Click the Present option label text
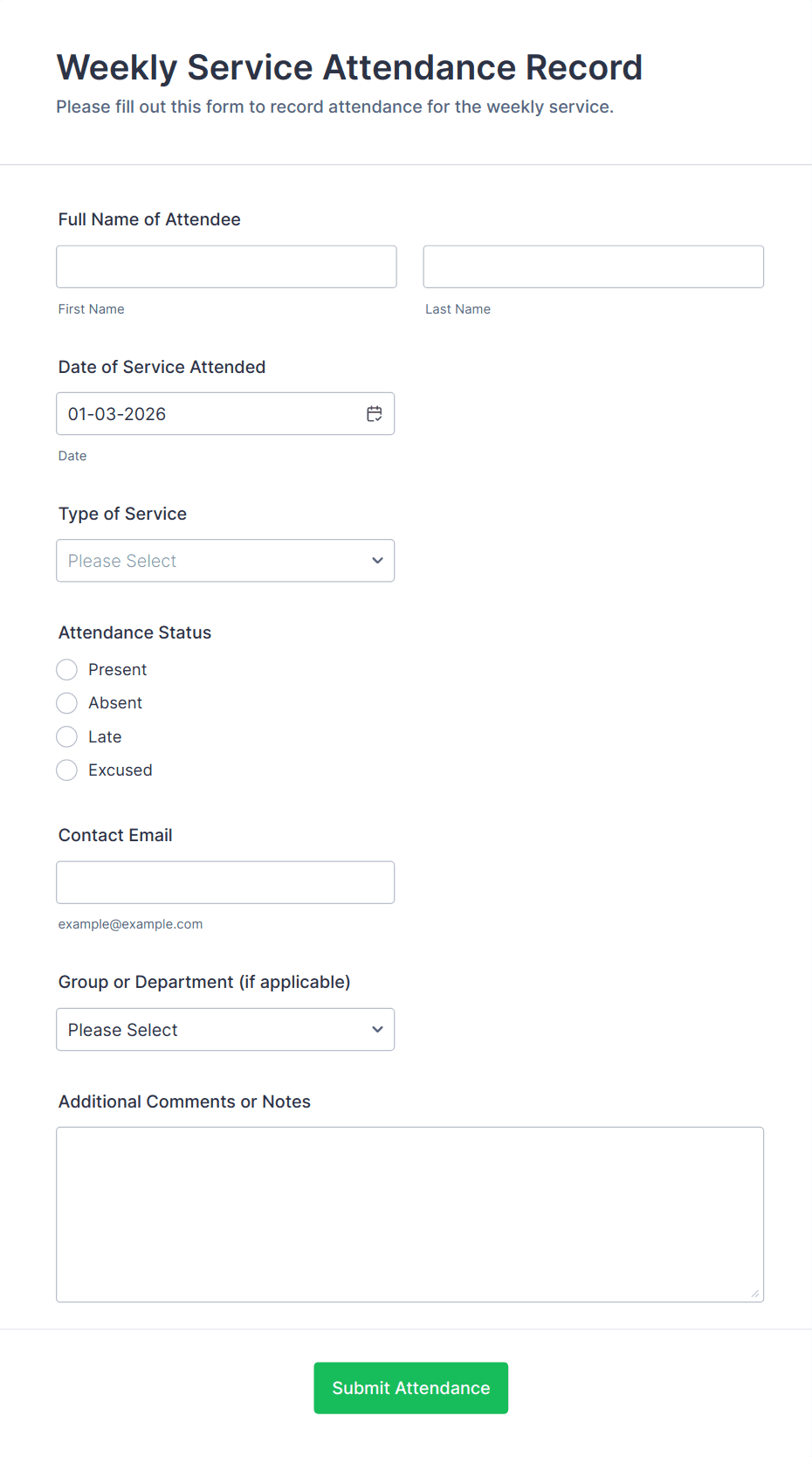The image size is (812, 1457). point(117,670)
